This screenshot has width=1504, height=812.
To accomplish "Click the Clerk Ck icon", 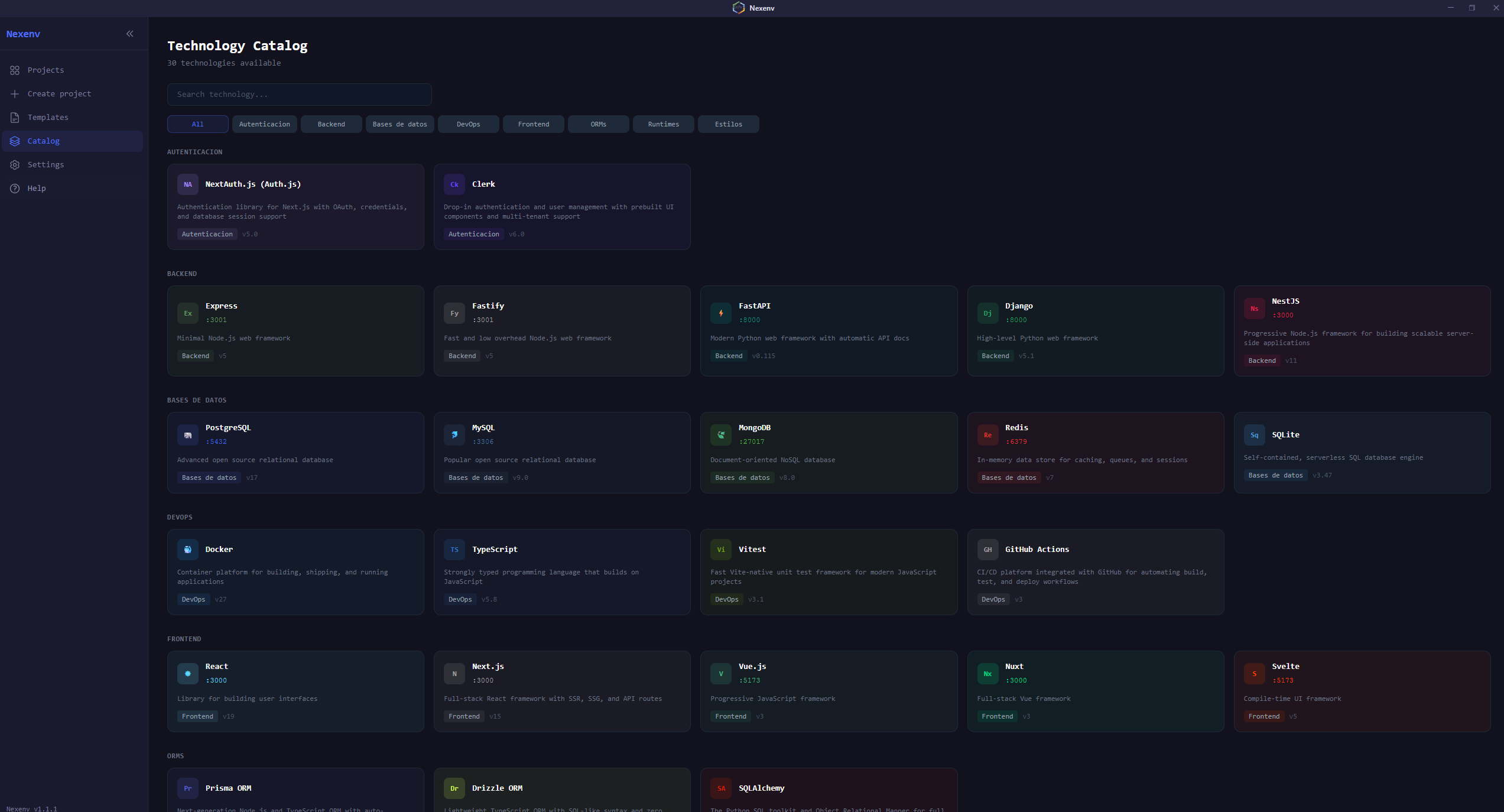I will coord(454,184).
